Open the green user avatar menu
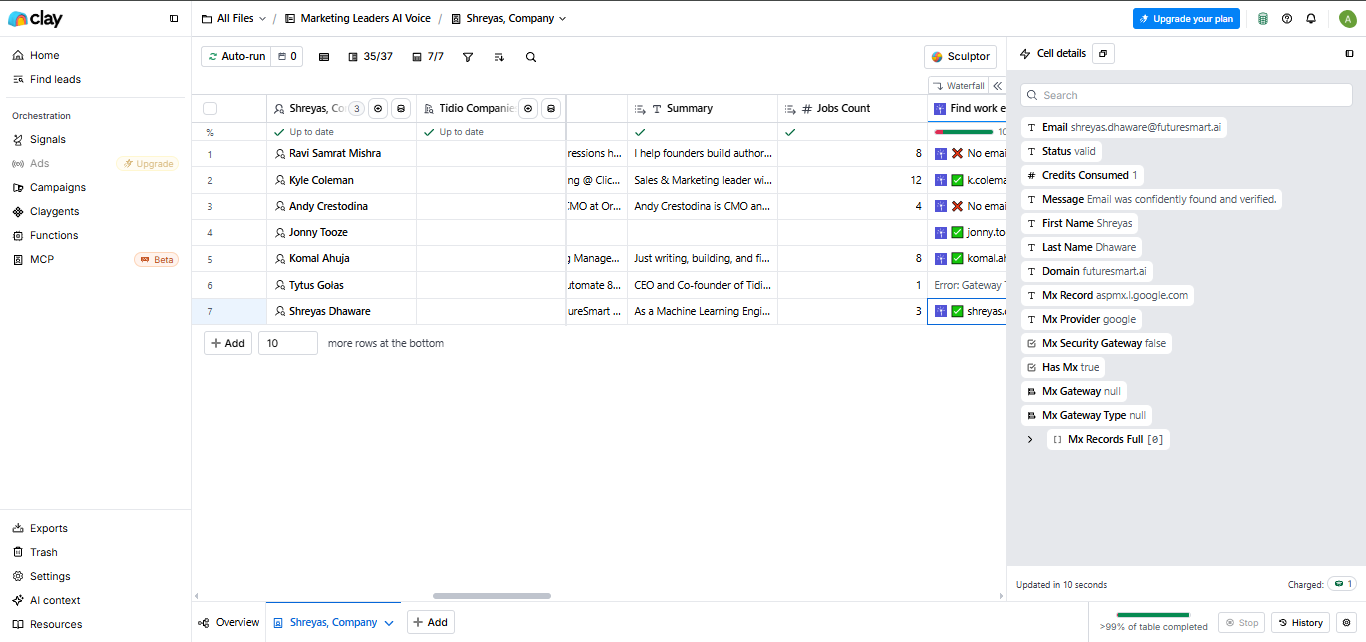 1347,18
